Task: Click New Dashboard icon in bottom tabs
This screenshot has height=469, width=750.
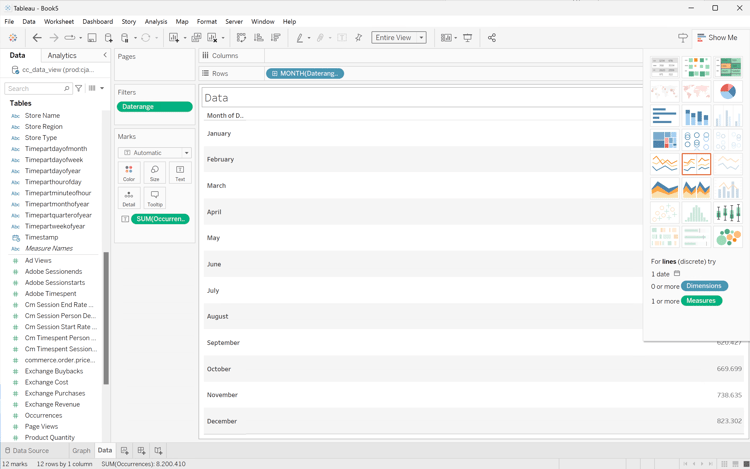Action: [141, 450]
